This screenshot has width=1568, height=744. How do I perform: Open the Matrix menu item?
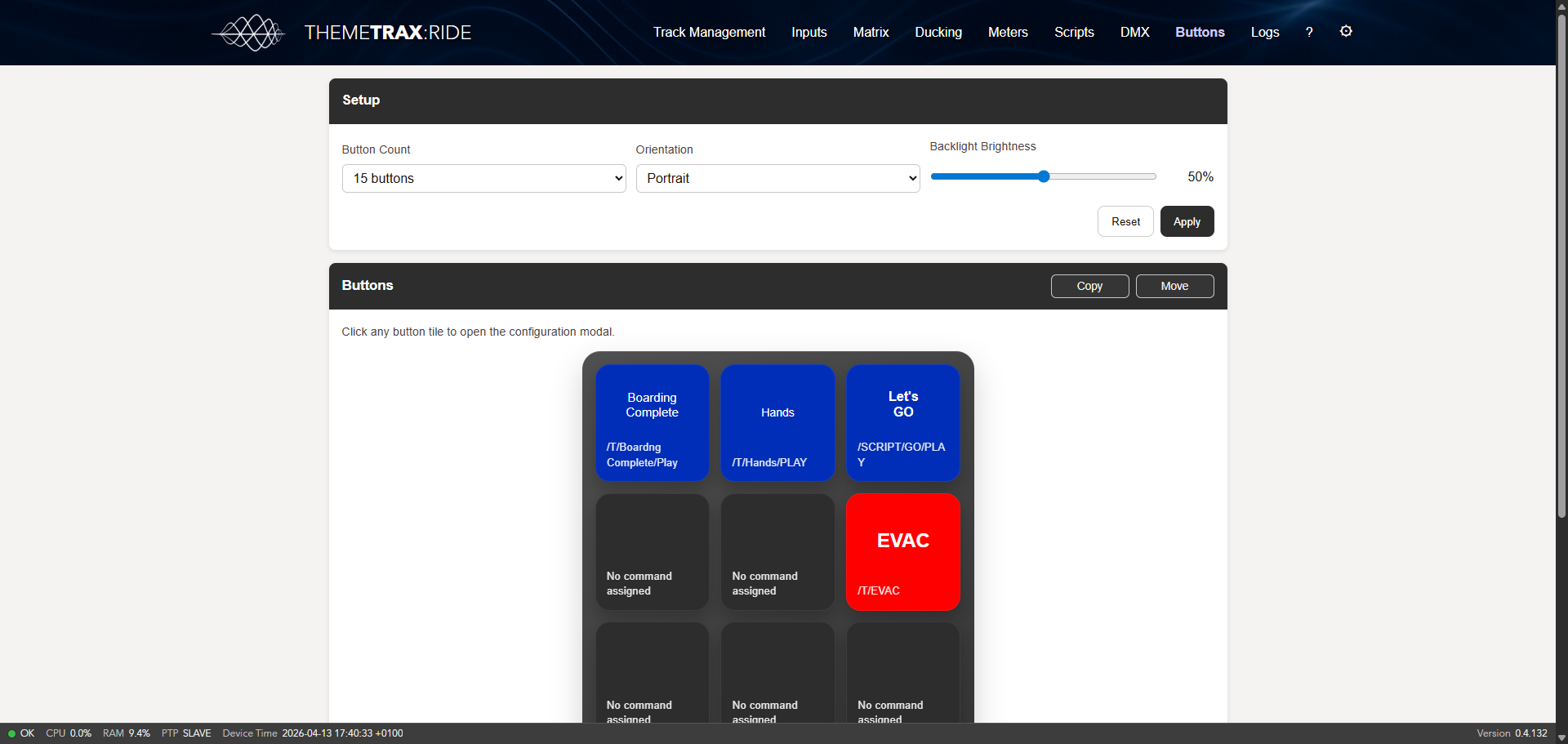pyautogui.click(x=871, y=33)
